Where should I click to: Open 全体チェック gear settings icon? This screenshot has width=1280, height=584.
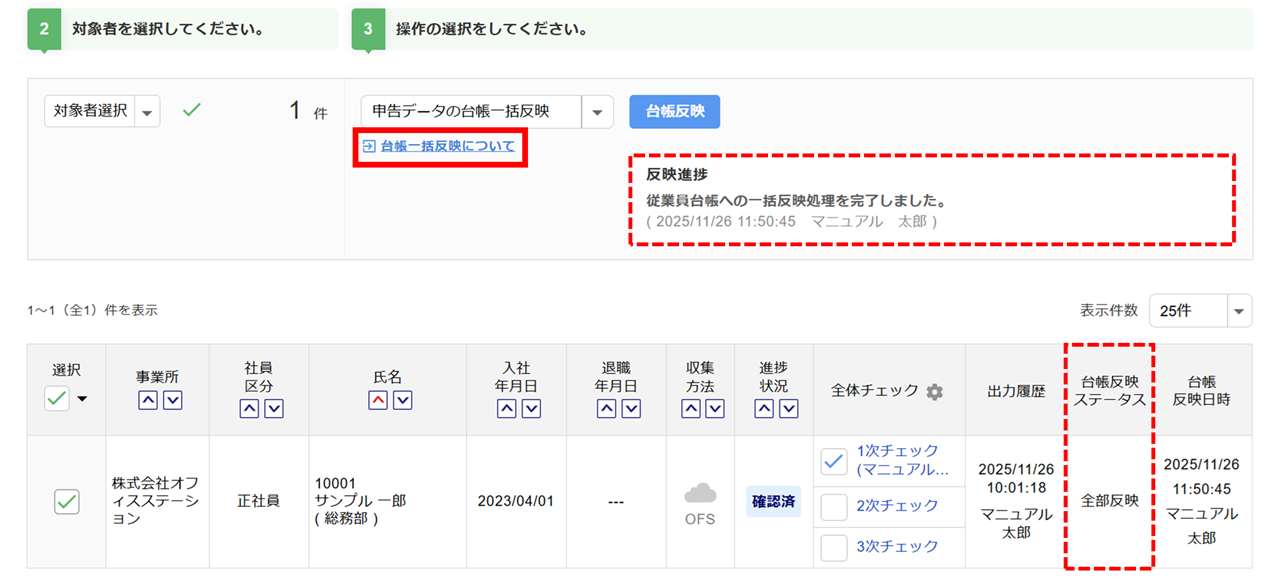[x=934, y=391]
